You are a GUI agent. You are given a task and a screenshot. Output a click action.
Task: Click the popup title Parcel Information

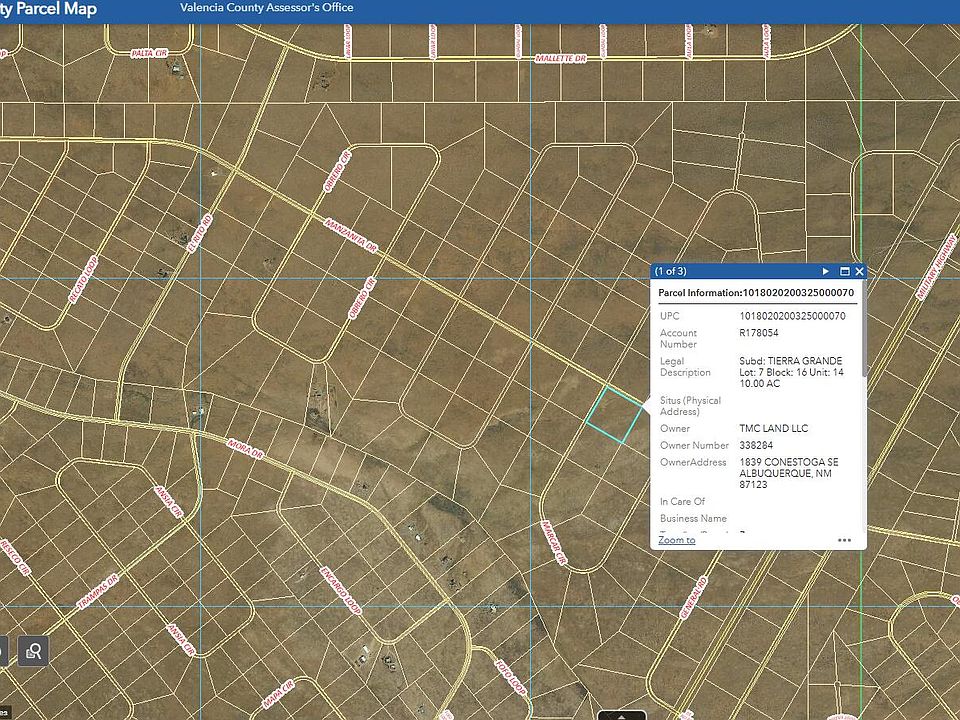tap(700, 293)
